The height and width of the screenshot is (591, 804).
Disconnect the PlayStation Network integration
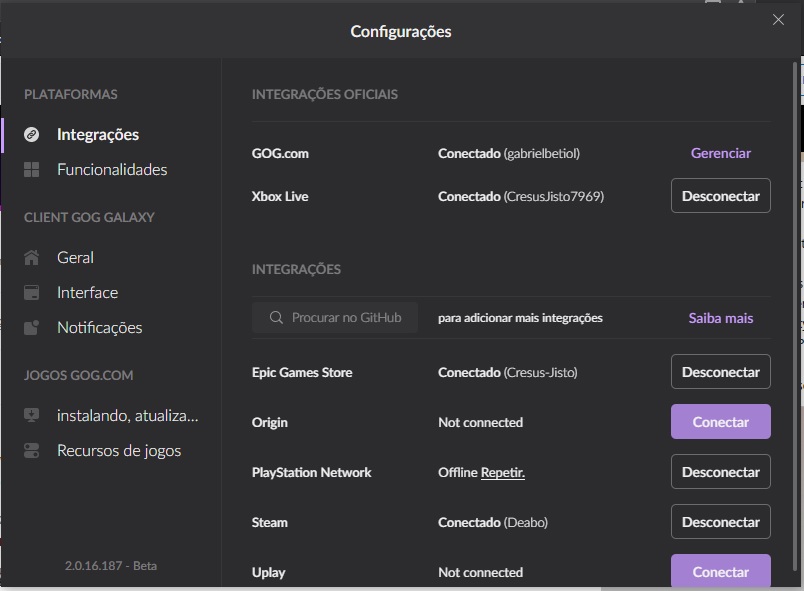click(720, 472)
